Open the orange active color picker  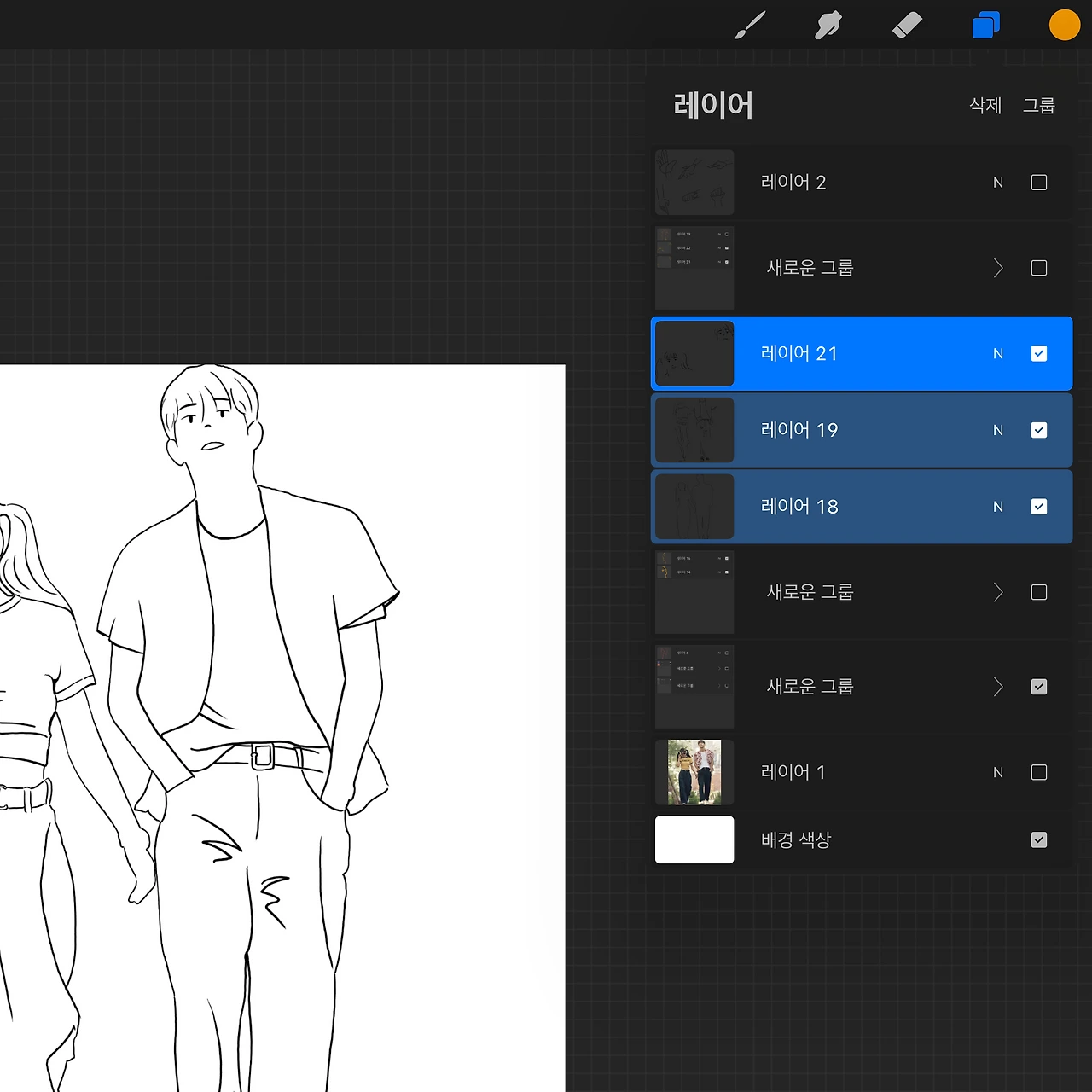point(1065,26)
